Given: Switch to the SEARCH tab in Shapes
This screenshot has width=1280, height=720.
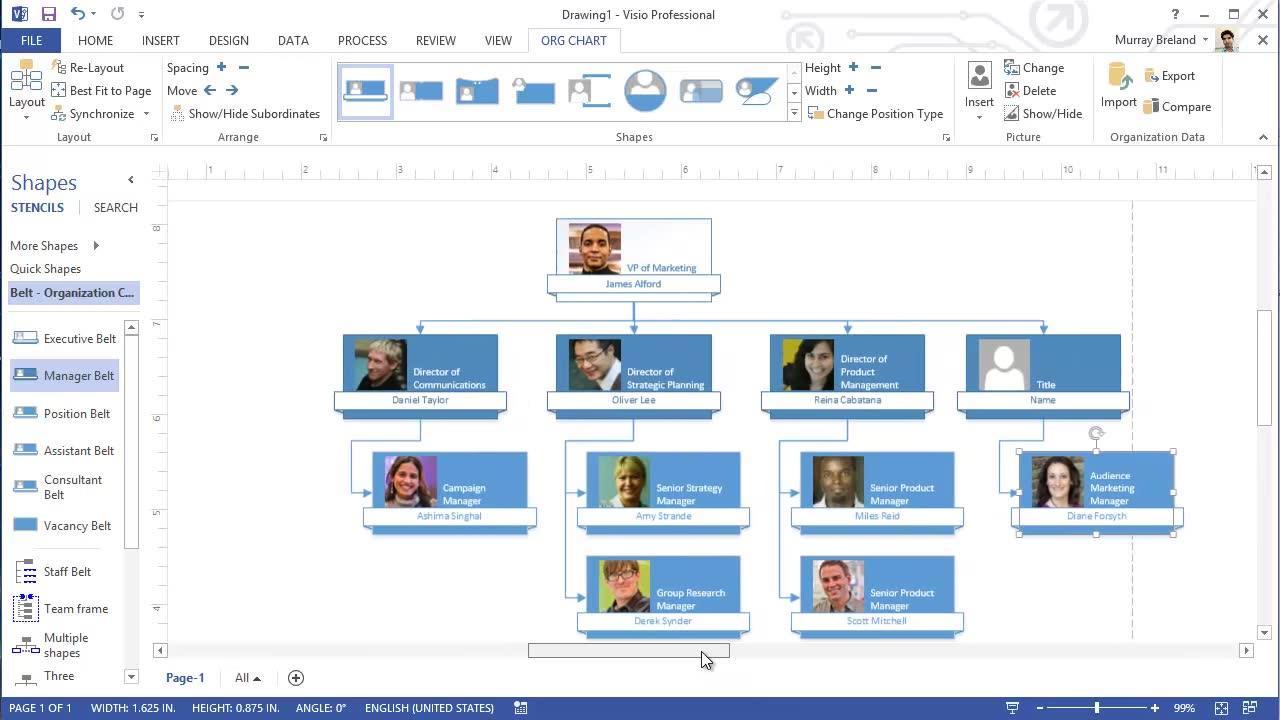Looking at the screenshot, I should tap(115, 208).
